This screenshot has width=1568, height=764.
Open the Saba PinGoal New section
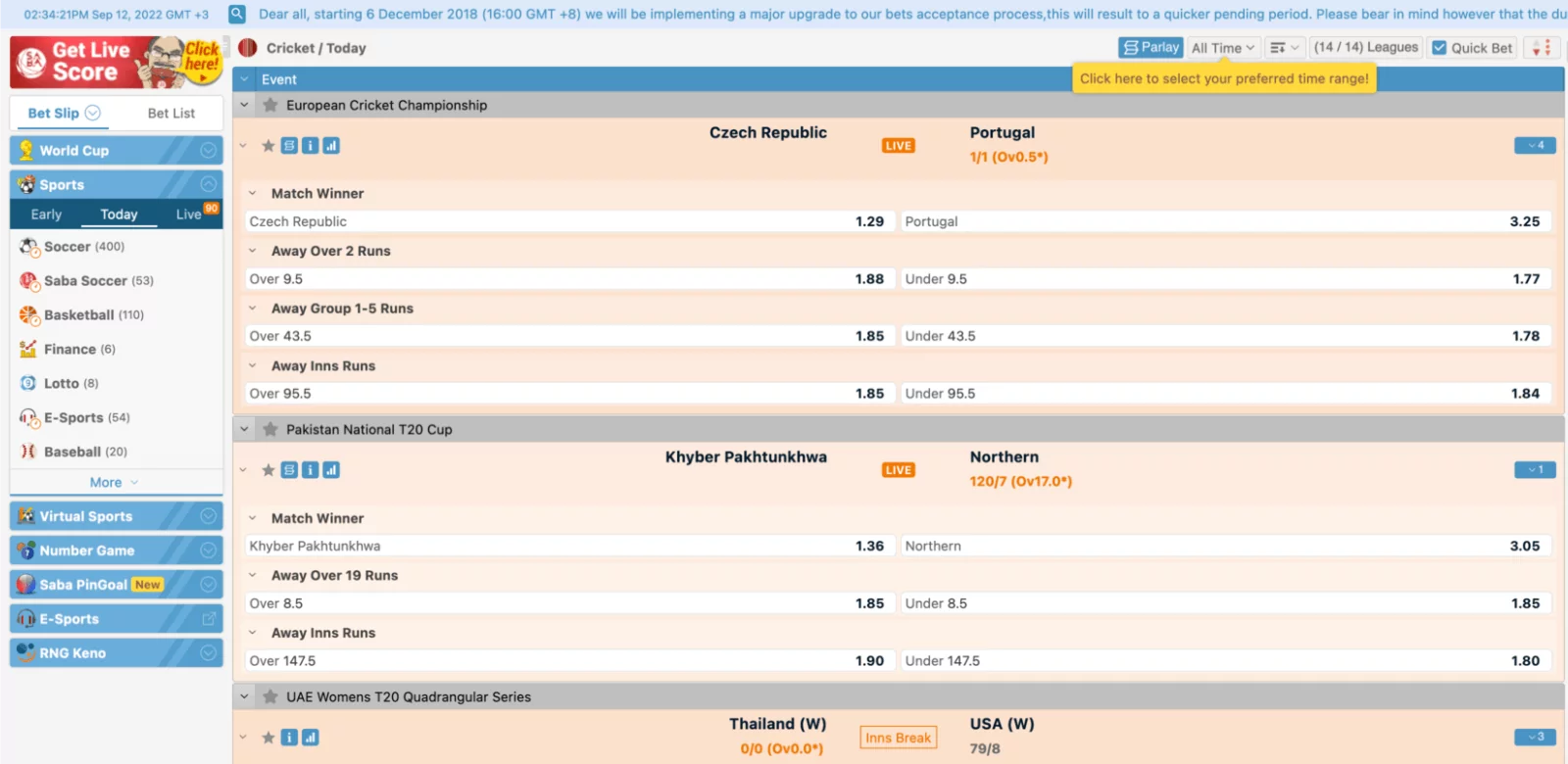coord(117,585)
